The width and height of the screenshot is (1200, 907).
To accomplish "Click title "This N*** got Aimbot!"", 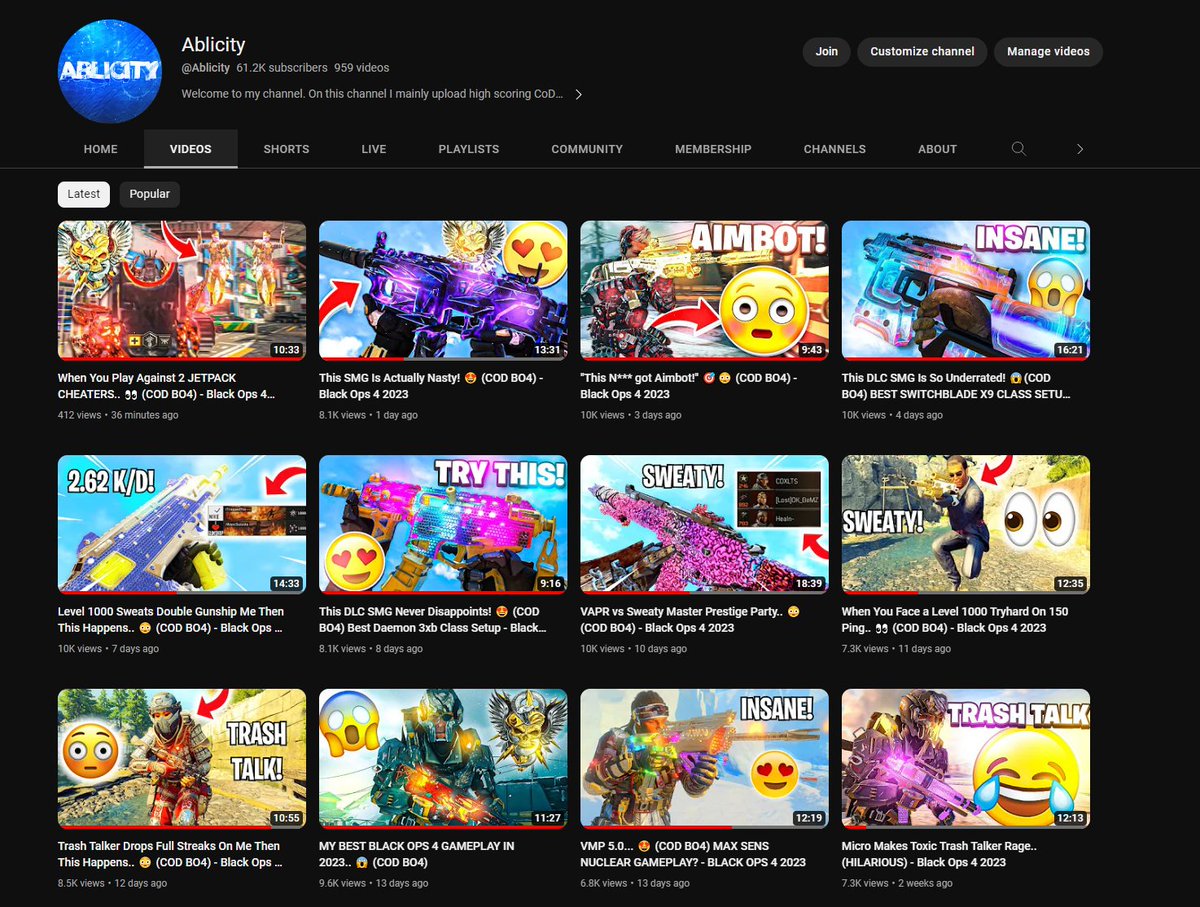I will (690, 386).
